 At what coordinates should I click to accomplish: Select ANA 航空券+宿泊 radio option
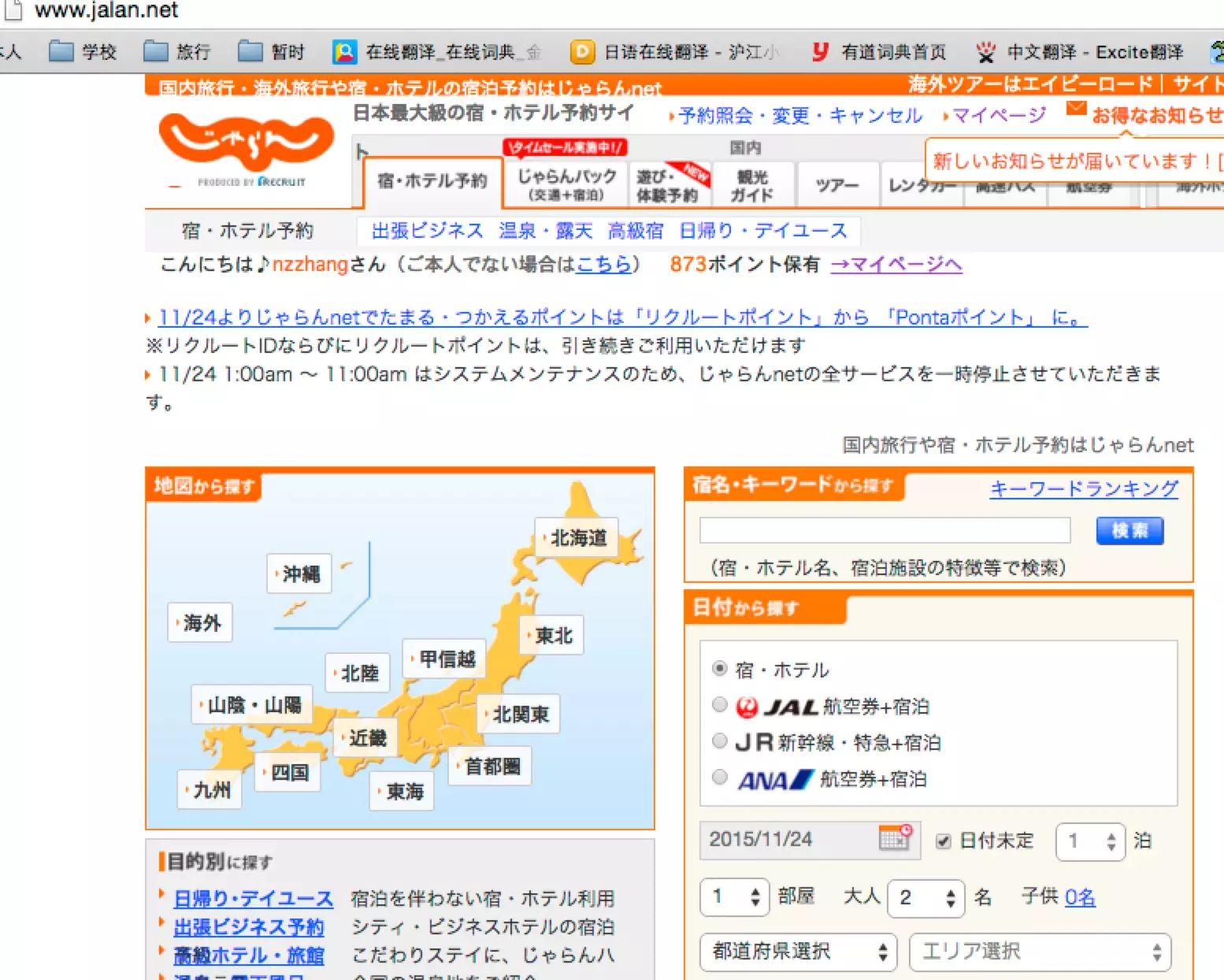[719, 778]
